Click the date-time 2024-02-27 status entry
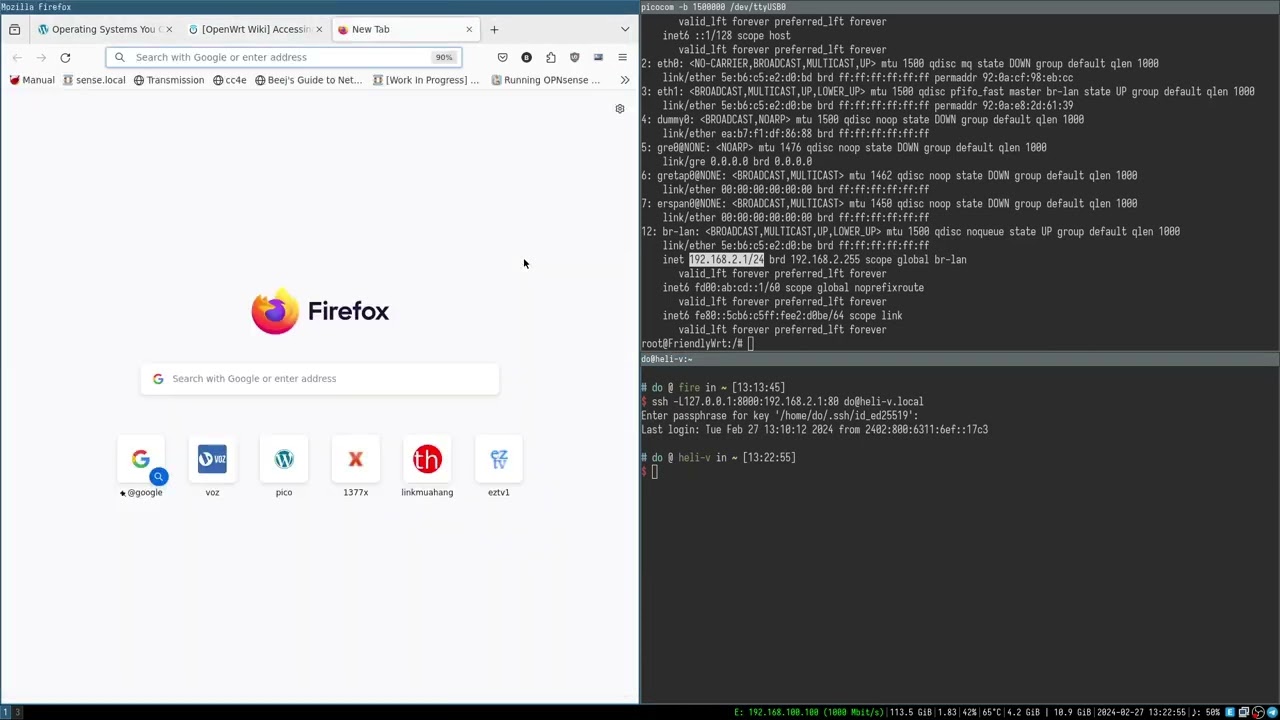Screen dimensions: 1280x720 [1142, 712]
